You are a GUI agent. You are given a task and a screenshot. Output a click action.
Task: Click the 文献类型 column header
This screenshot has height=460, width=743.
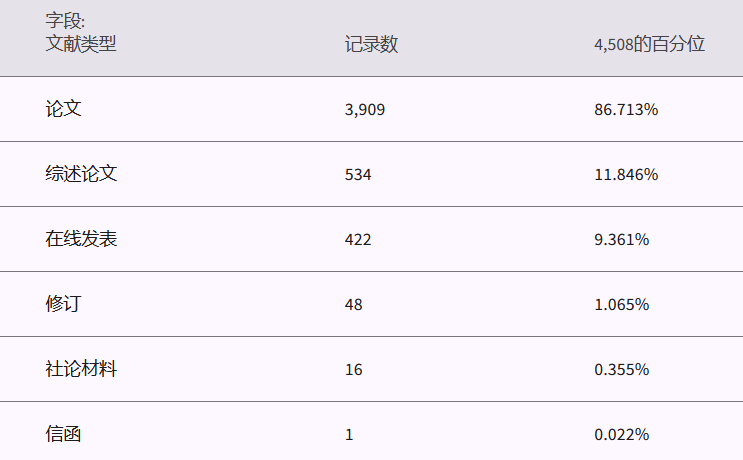click(x=81, y=44)
